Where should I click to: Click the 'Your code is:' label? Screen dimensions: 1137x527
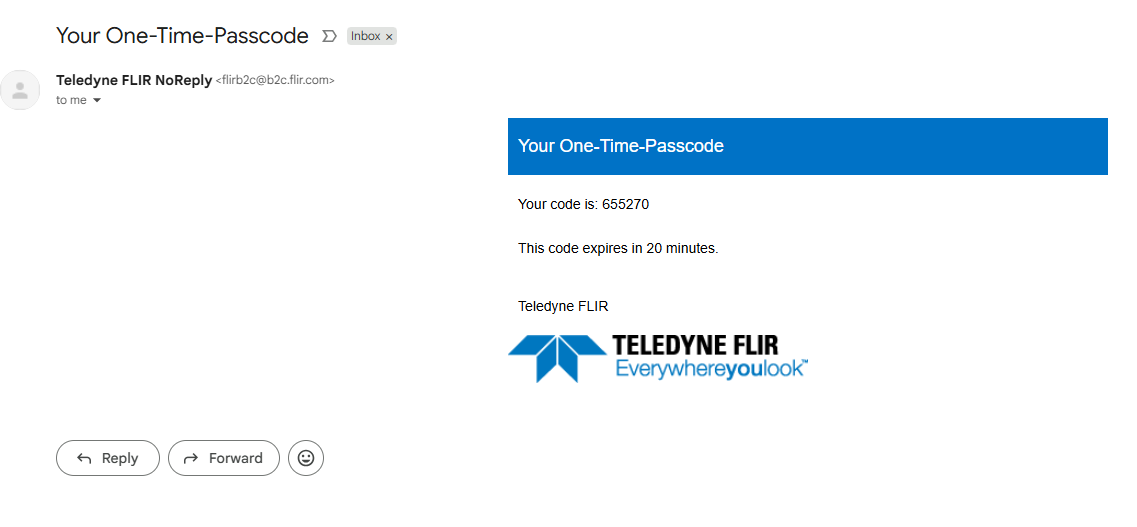click(x=557, y=204)
